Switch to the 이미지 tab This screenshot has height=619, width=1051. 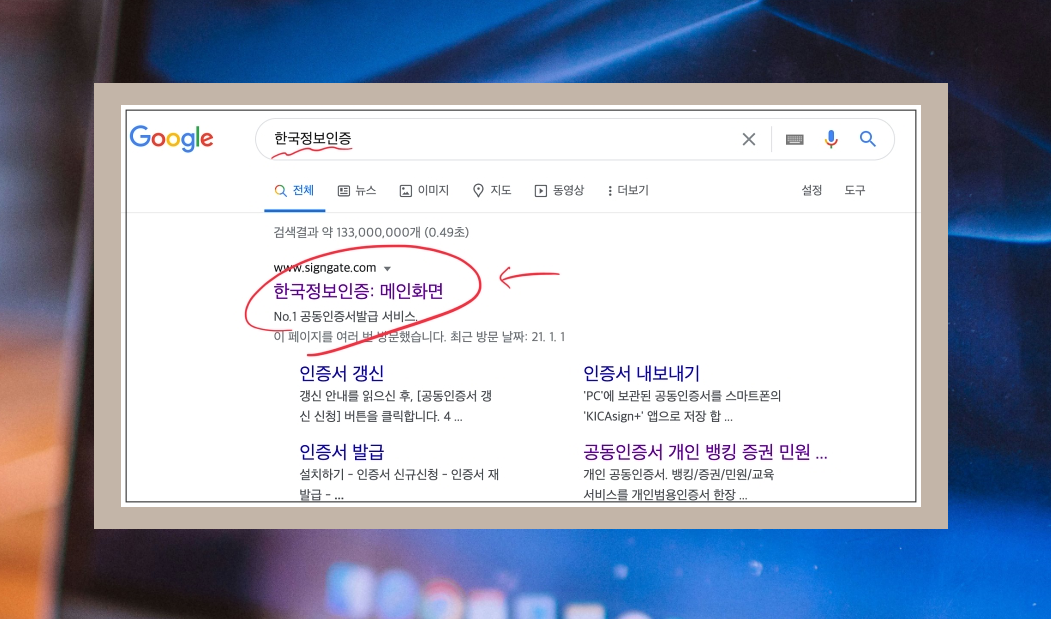424,190
